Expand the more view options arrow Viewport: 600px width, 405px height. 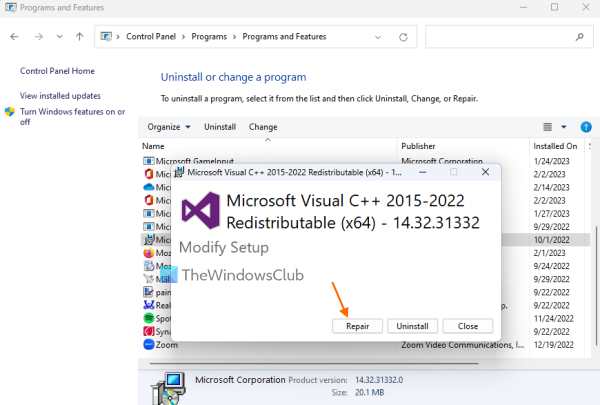click(564, 127)
